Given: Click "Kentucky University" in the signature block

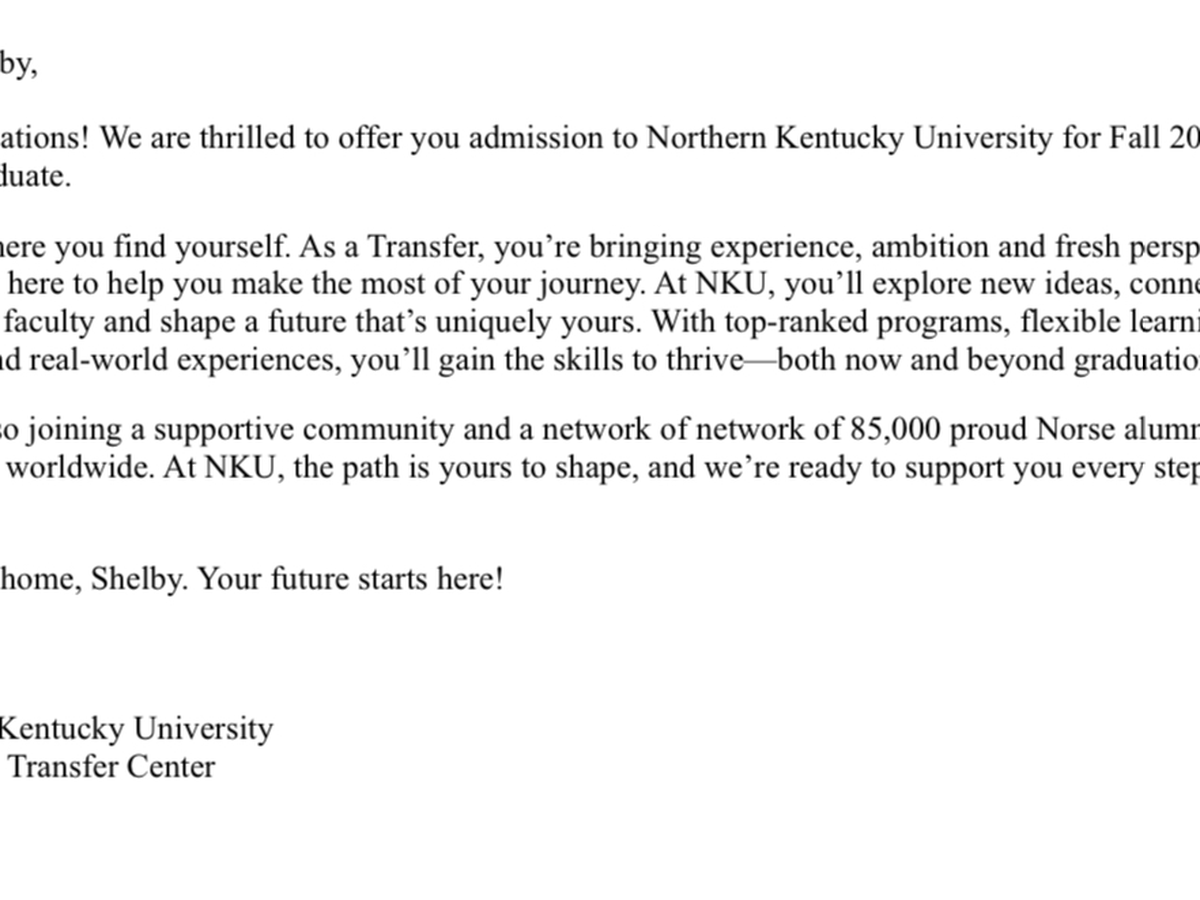Looking at the screenshot, I should (x=135, y=728).
